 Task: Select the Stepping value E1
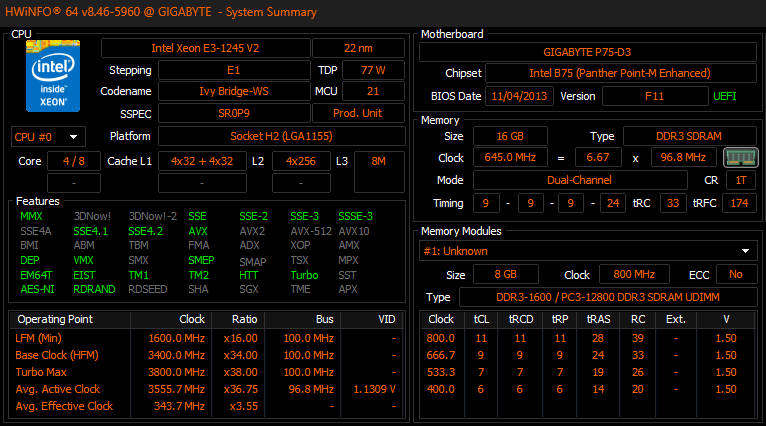click(x=234, y=70)
